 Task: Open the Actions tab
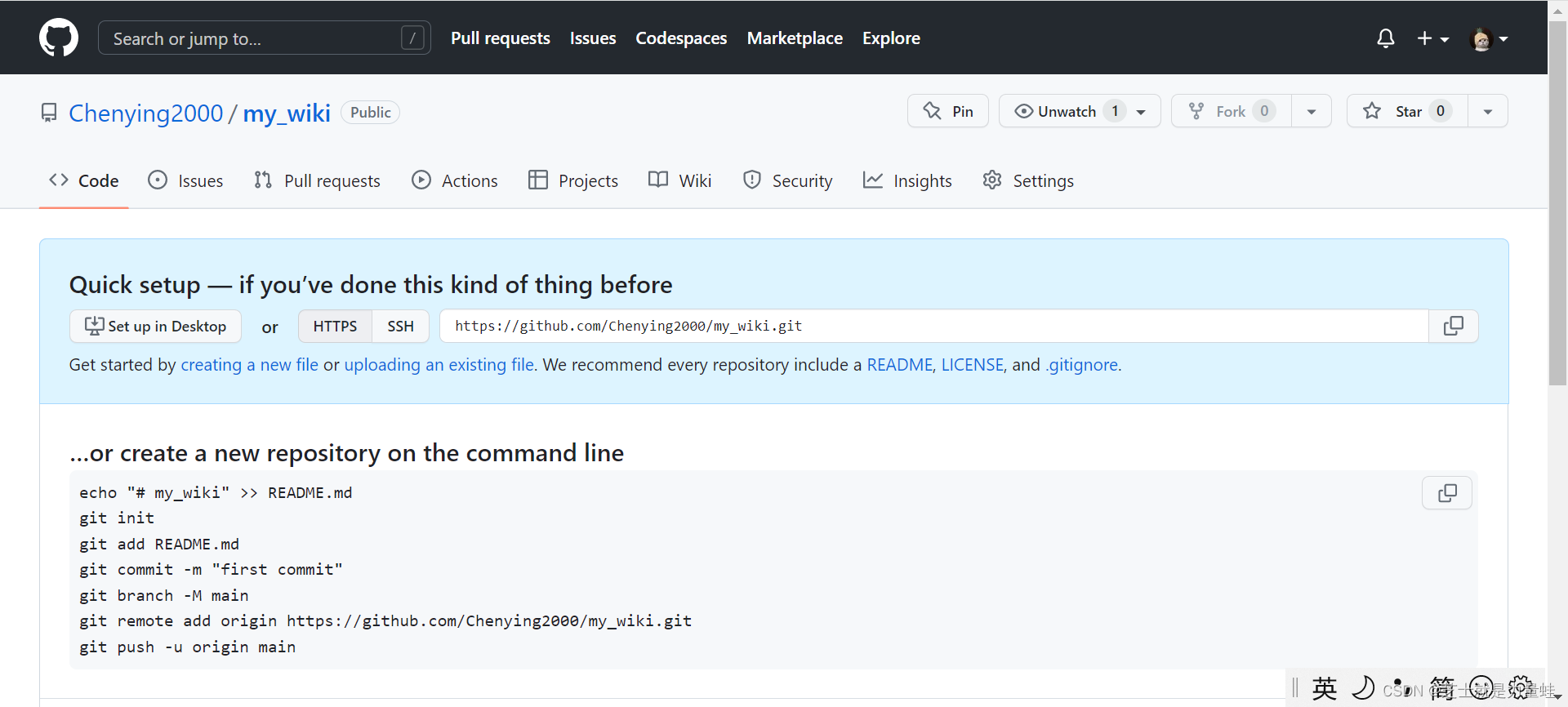tap(455, 180)
